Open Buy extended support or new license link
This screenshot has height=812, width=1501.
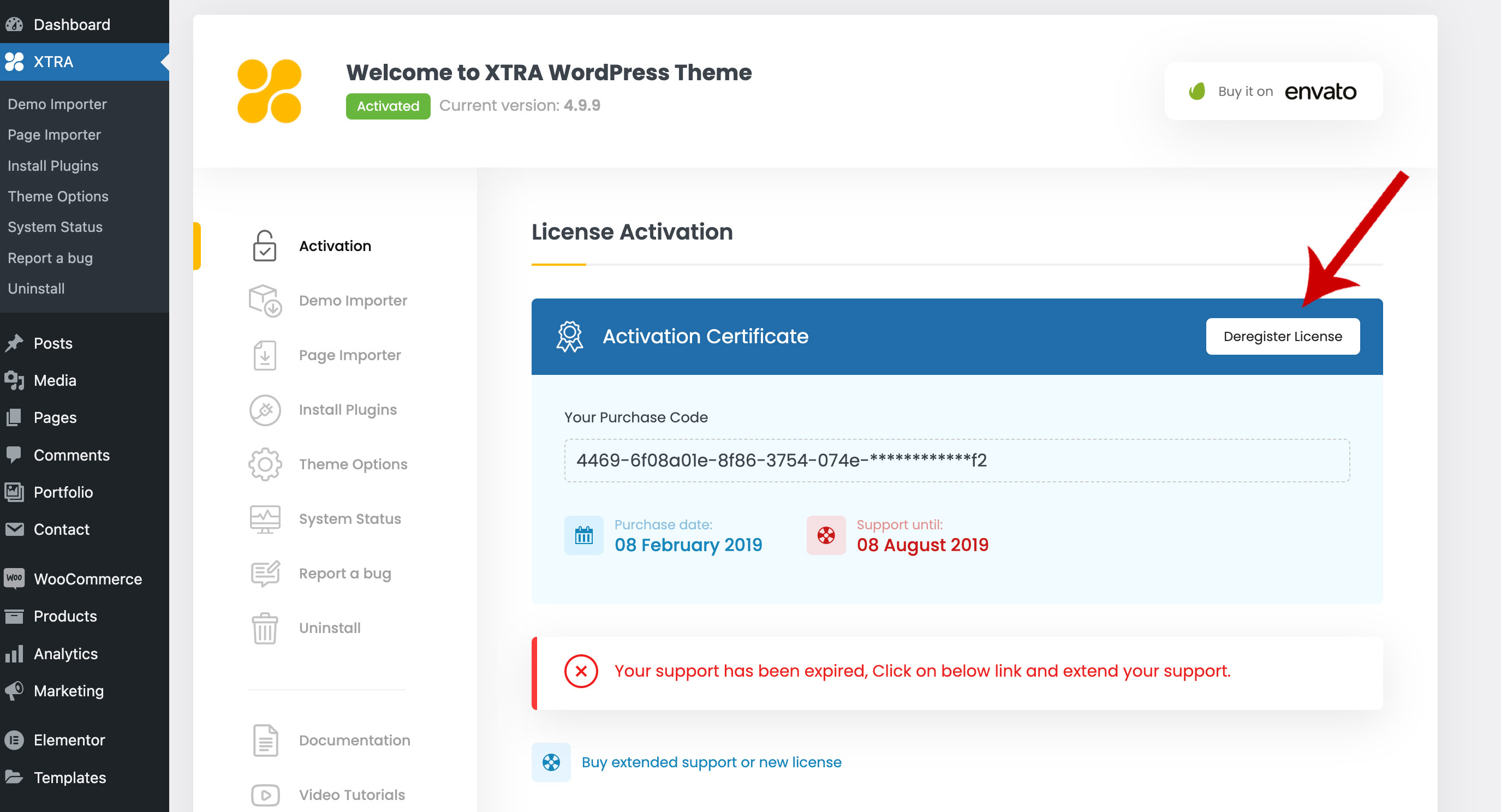(711, 762)
